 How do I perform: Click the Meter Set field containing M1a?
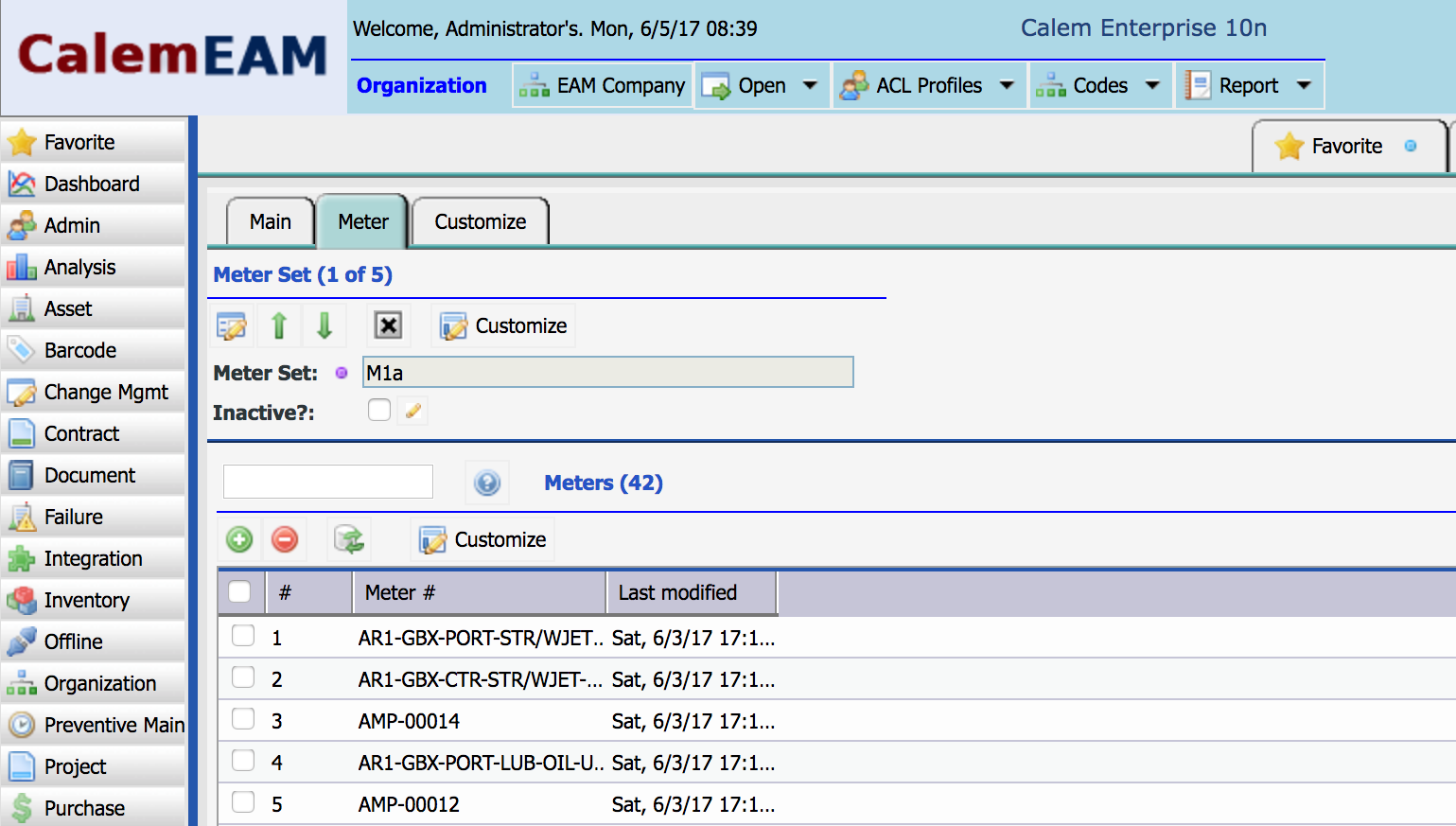click(608, 372)
